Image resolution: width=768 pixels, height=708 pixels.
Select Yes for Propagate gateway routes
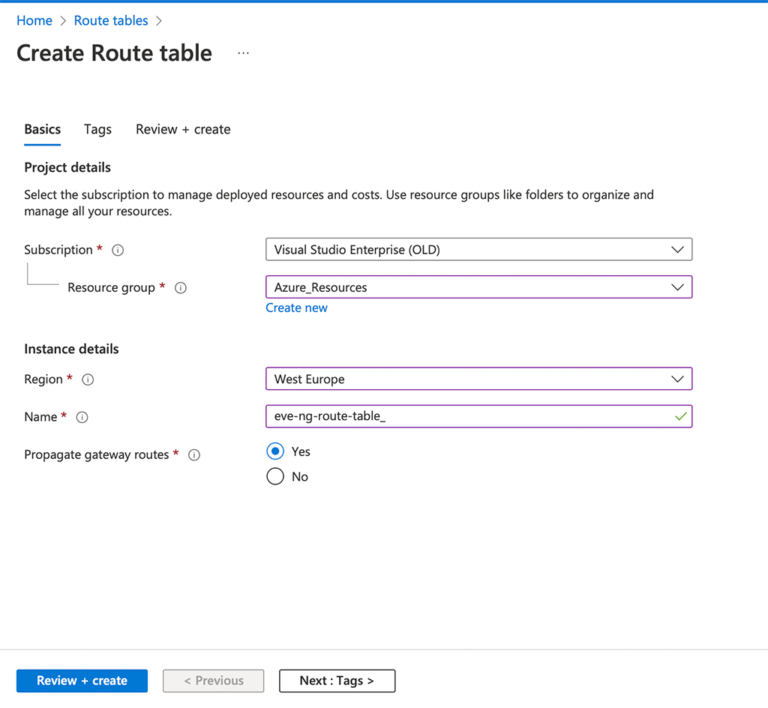click(x=276, y=452)
